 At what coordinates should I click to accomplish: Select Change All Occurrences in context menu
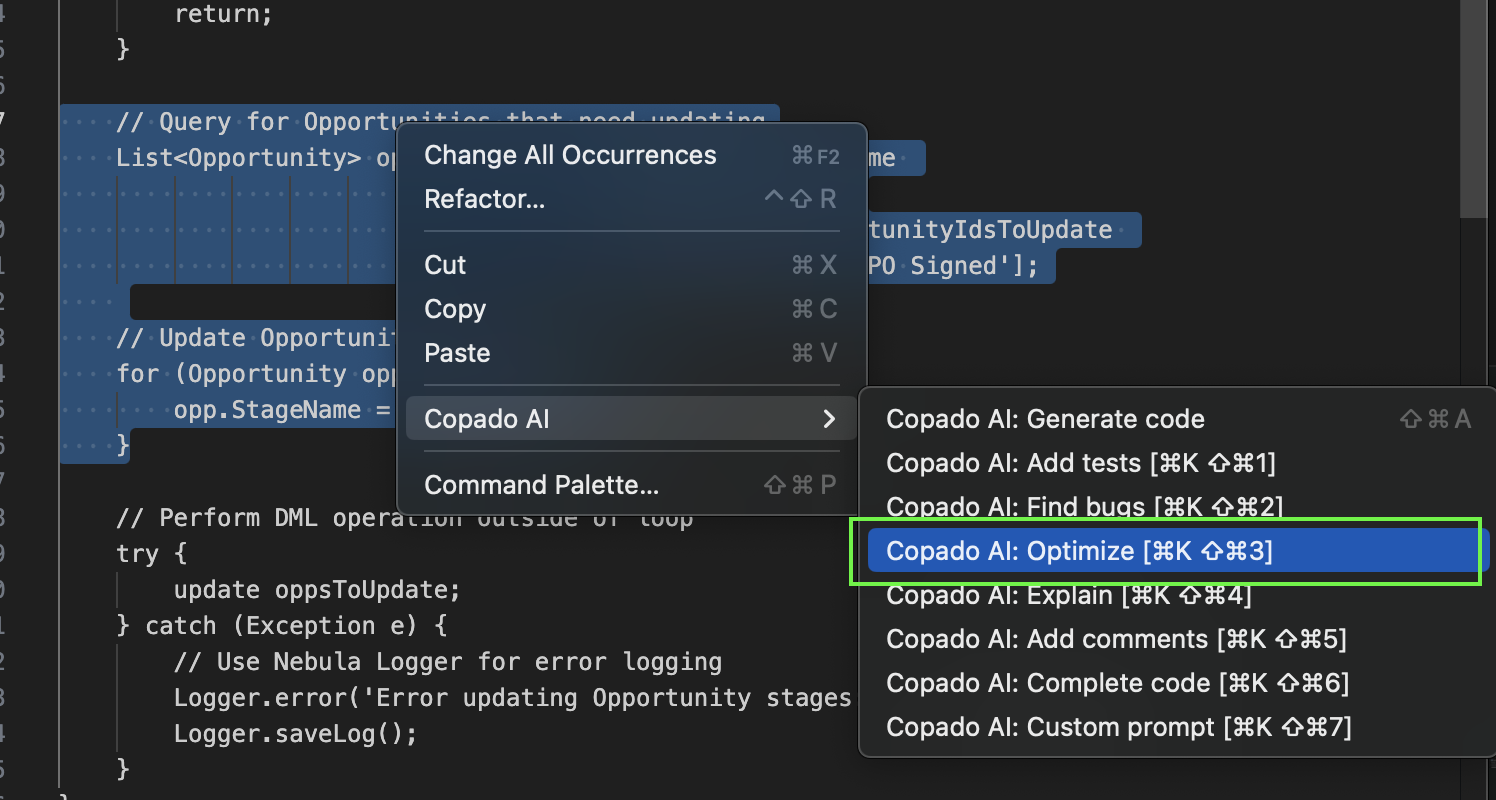pyautogui.click(x=570, y=155)
